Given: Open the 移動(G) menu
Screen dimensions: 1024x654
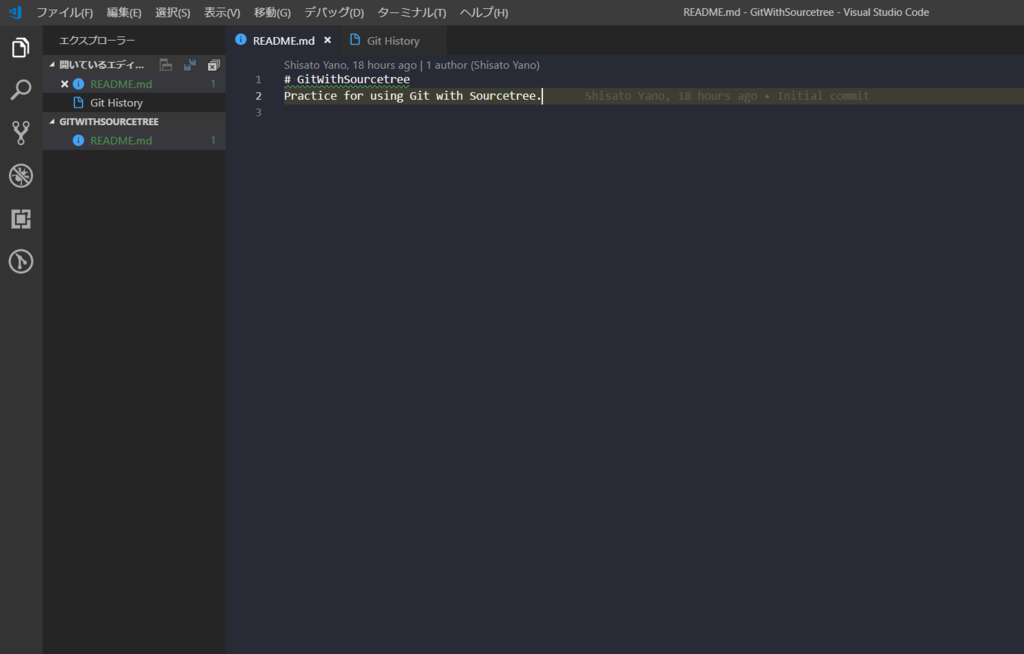Looking at the screenshot, I should 272,12.
